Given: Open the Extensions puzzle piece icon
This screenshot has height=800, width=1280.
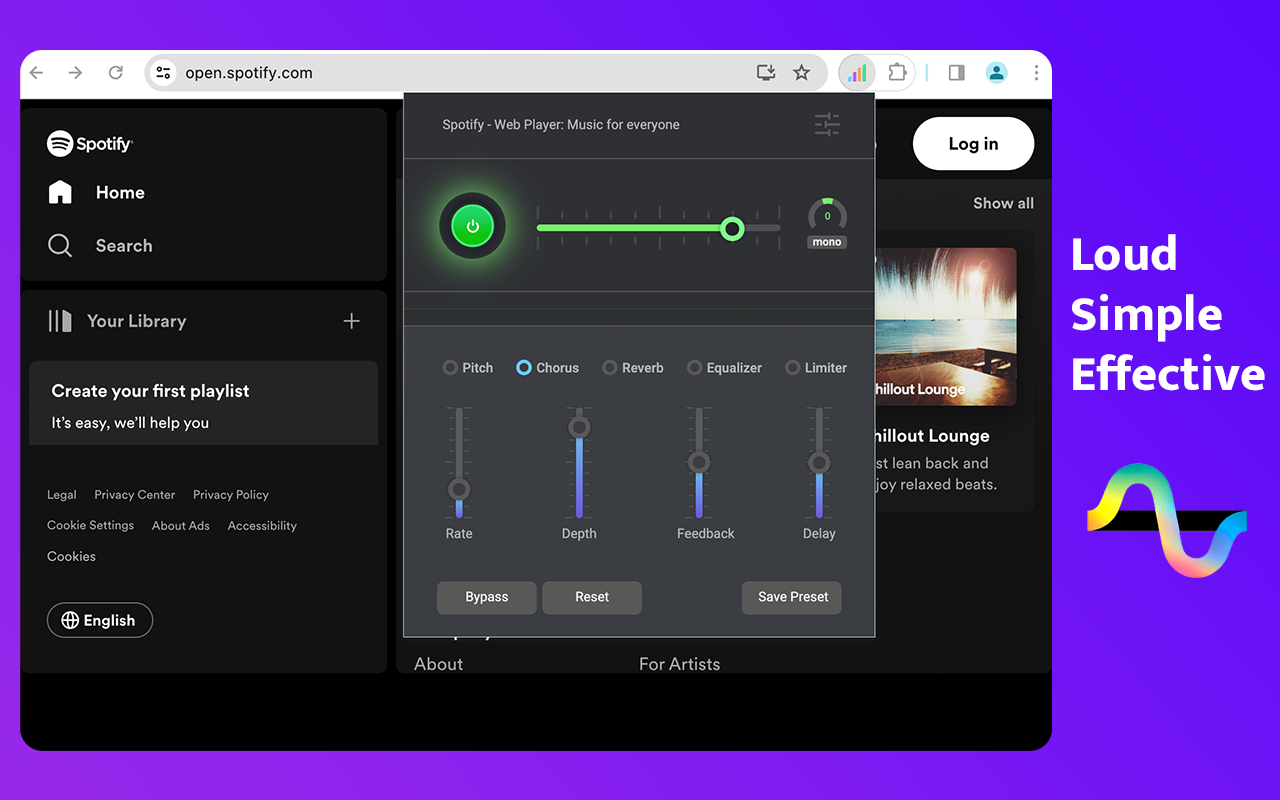Looking at the screenshot, I should pos(897,73).
